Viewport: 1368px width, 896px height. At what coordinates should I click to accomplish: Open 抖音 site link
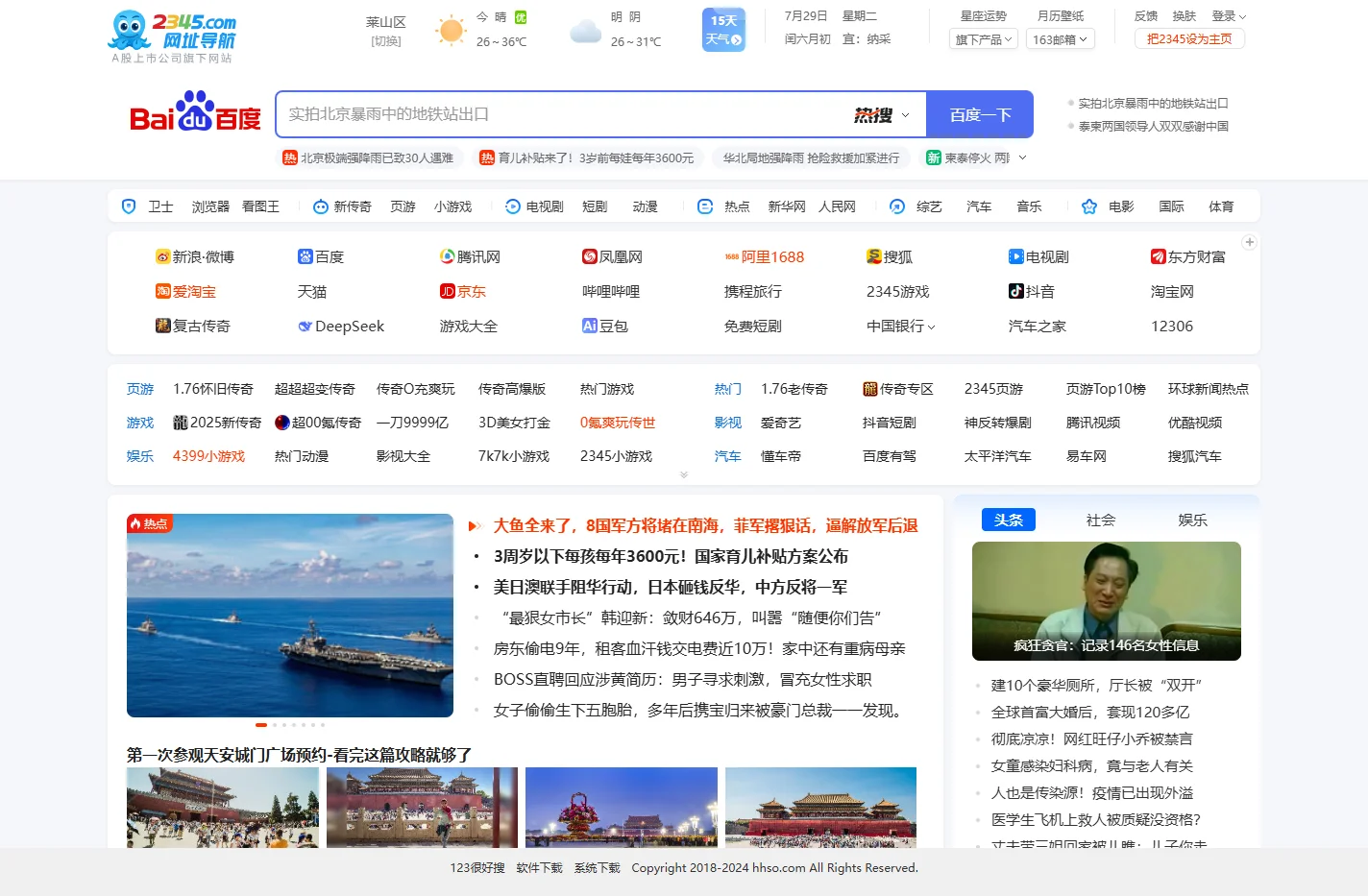pyautogui.click(x=1032, y=291)
